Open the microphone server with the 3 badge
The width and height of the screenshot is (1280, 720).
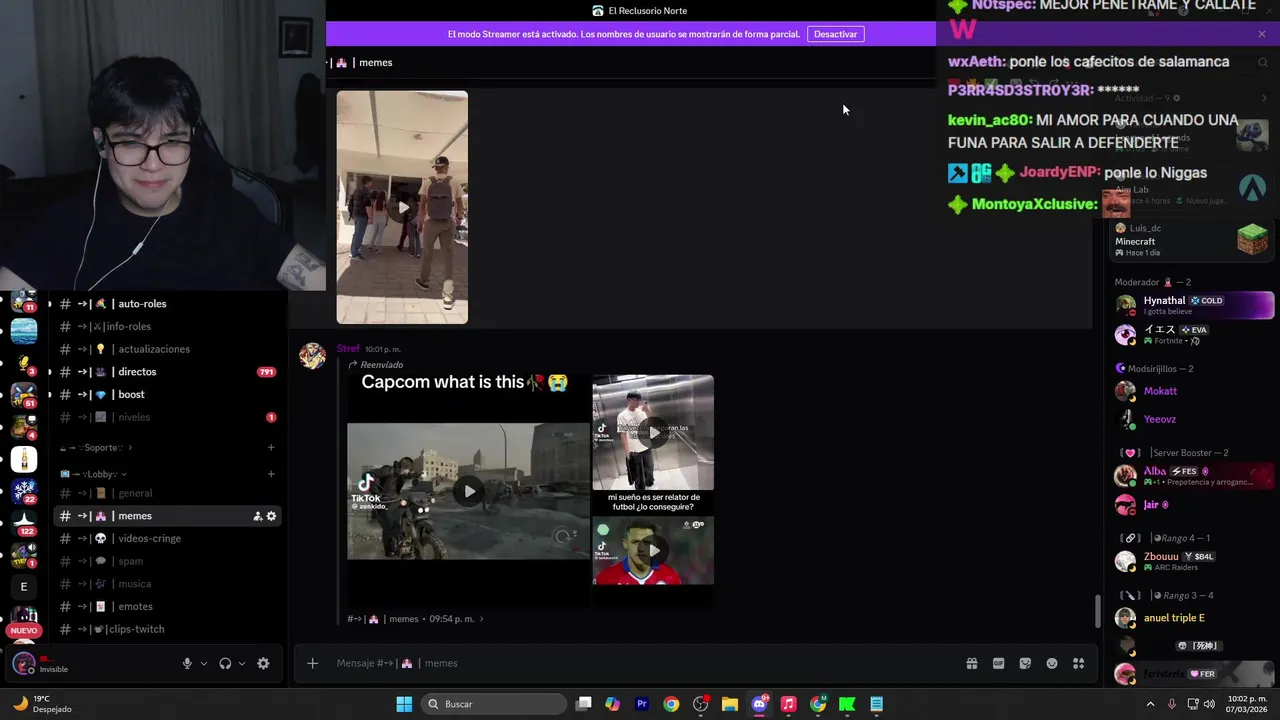pyautogui.click(x=24, y=363)
